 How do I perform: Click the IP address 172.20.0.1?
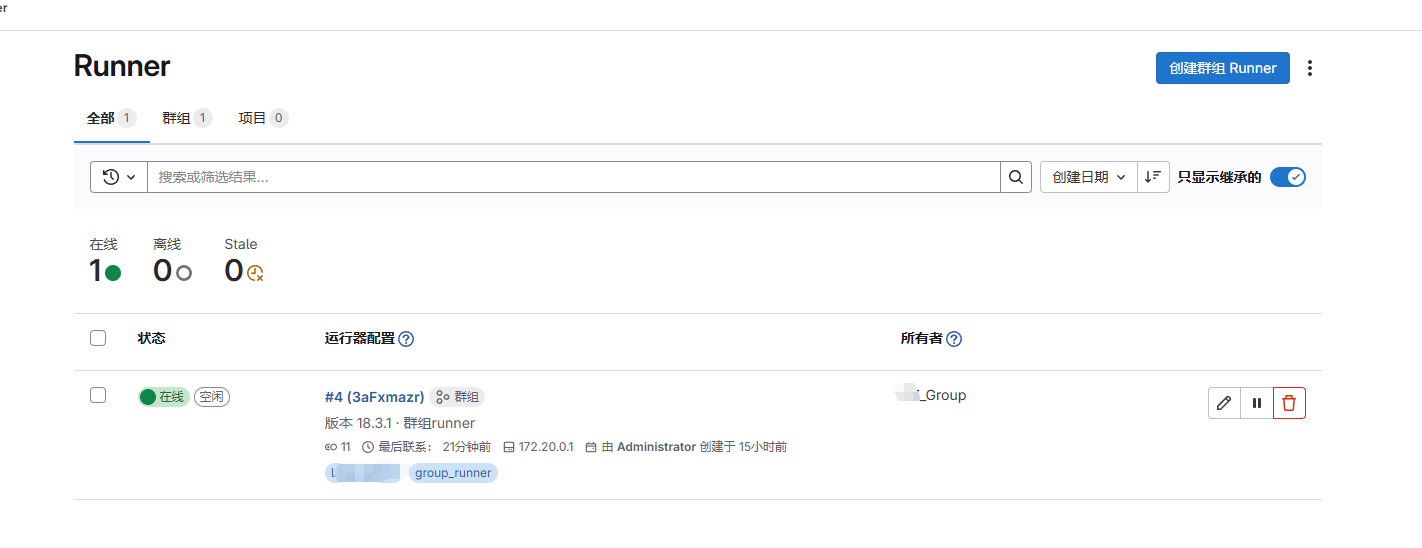pos(545,447)
